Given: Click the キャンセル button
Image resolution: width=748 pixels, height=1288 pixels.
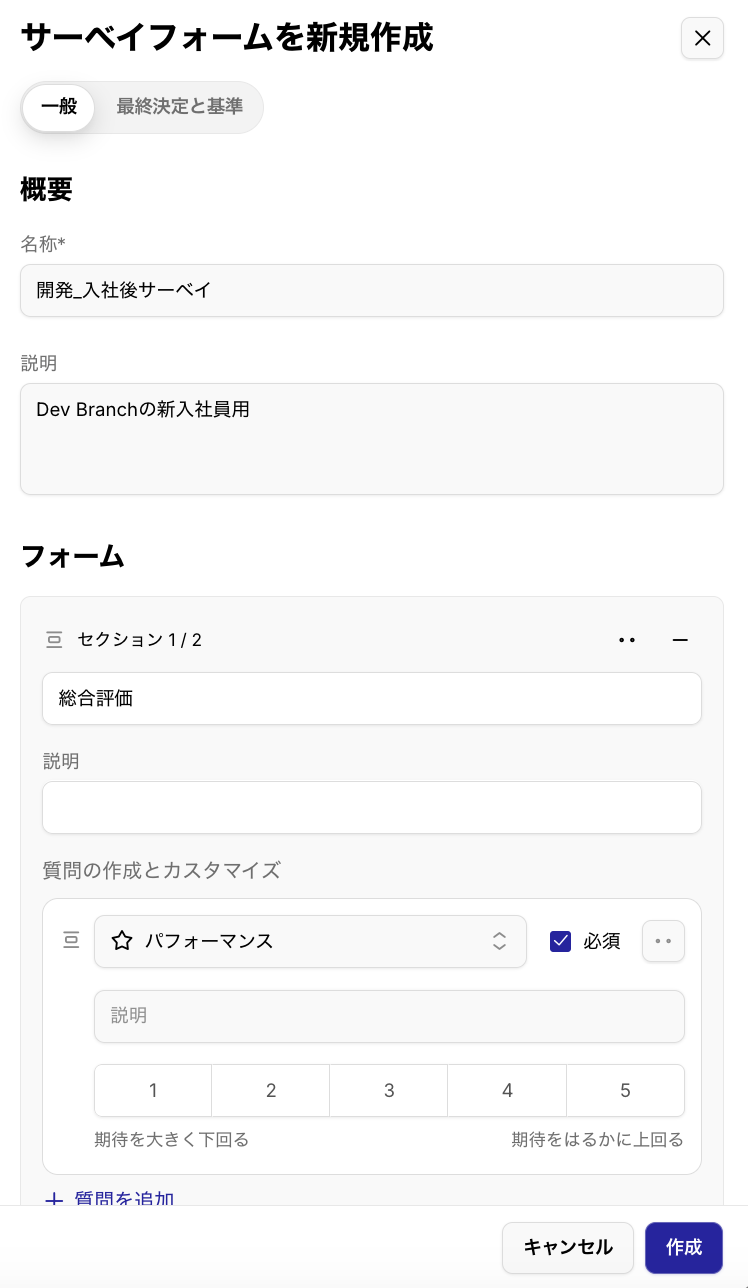Looking at the screenshot, I should pos(568,1247).
